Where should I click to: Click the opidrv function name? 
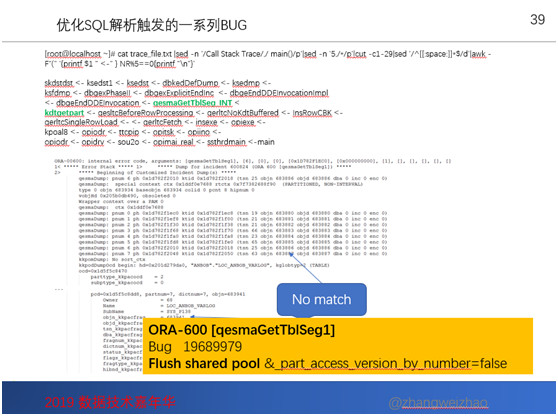[93, 142]
